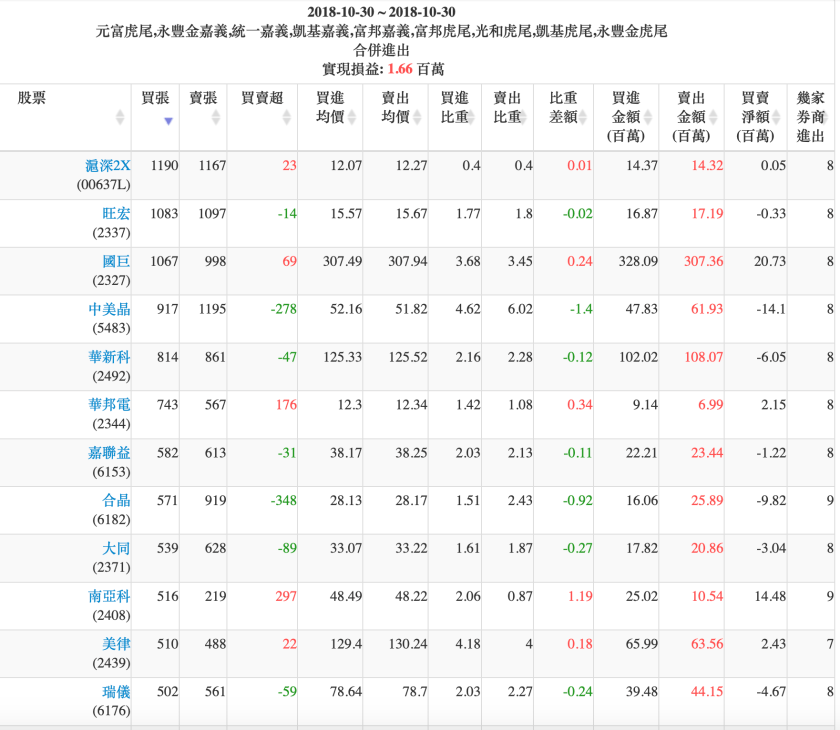The height and width of the screenshot is (730, 840).
Task: Sort by 買賣淨額 column header
Action: click(755, 116)
